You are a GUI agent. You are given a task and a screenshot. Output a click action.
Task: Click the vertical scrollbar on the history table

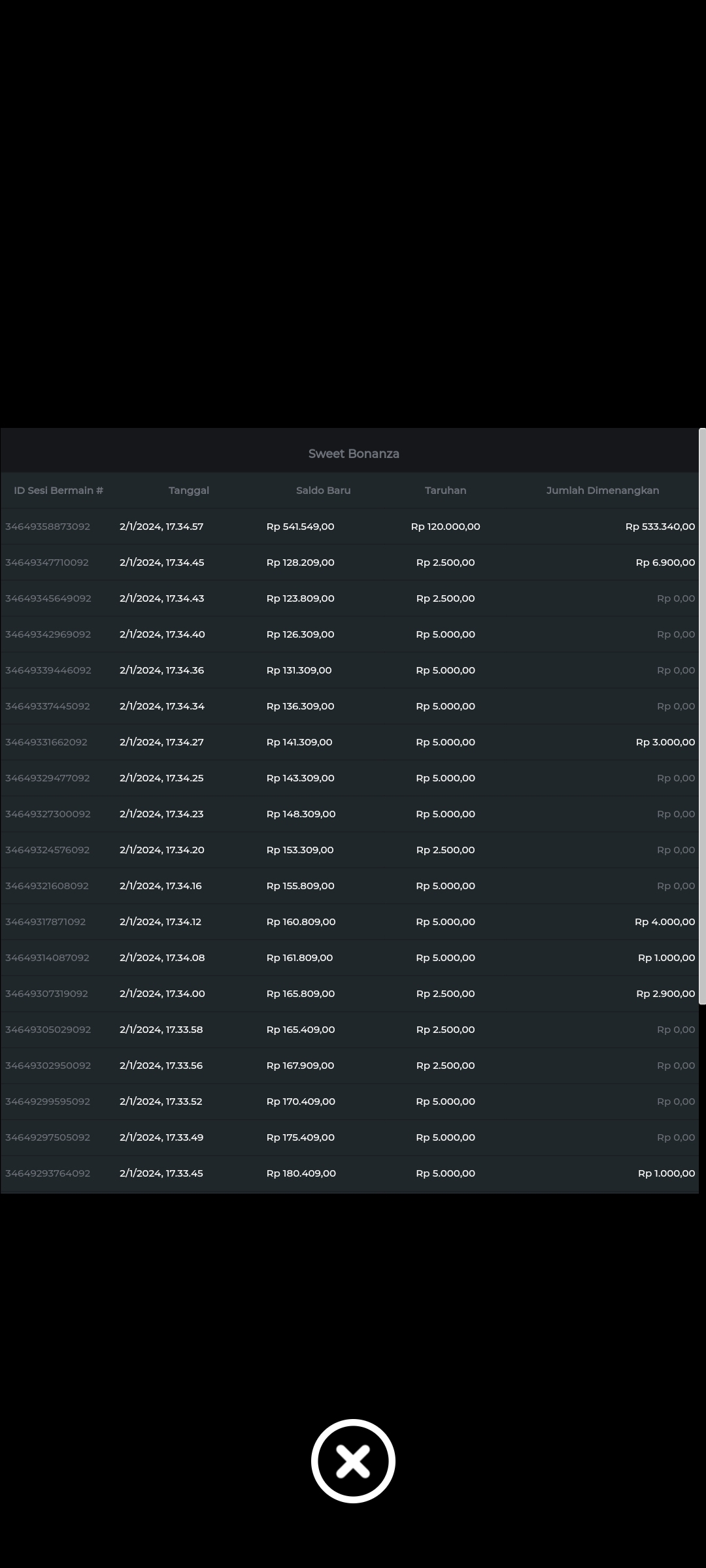click(702, 715)
